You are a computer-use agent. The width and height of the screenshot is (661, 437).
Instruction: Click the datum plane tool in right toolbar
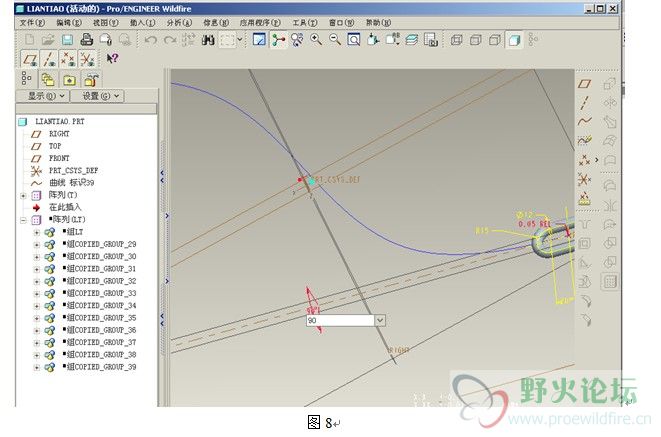584,84
